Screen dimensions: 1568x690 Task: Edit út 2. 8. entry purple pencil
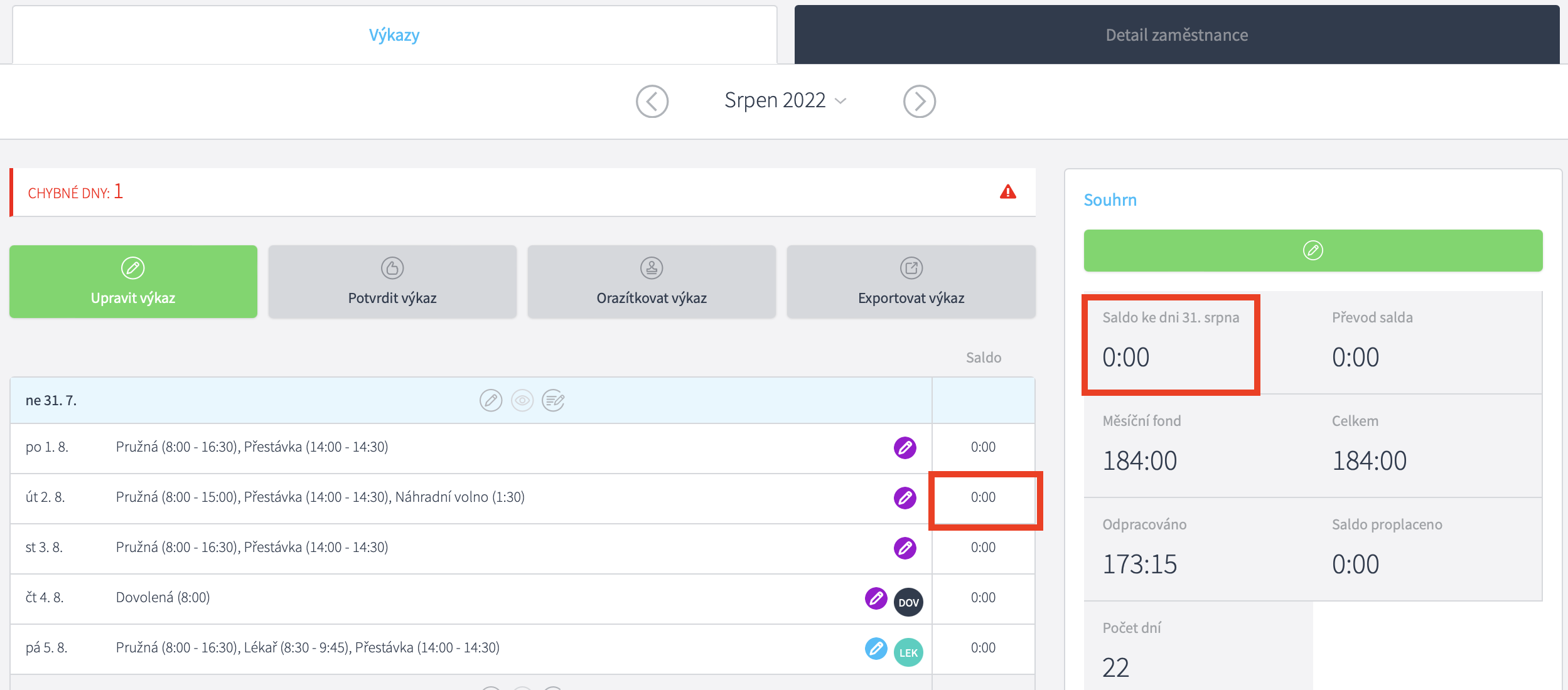click(x=905, y=498)
